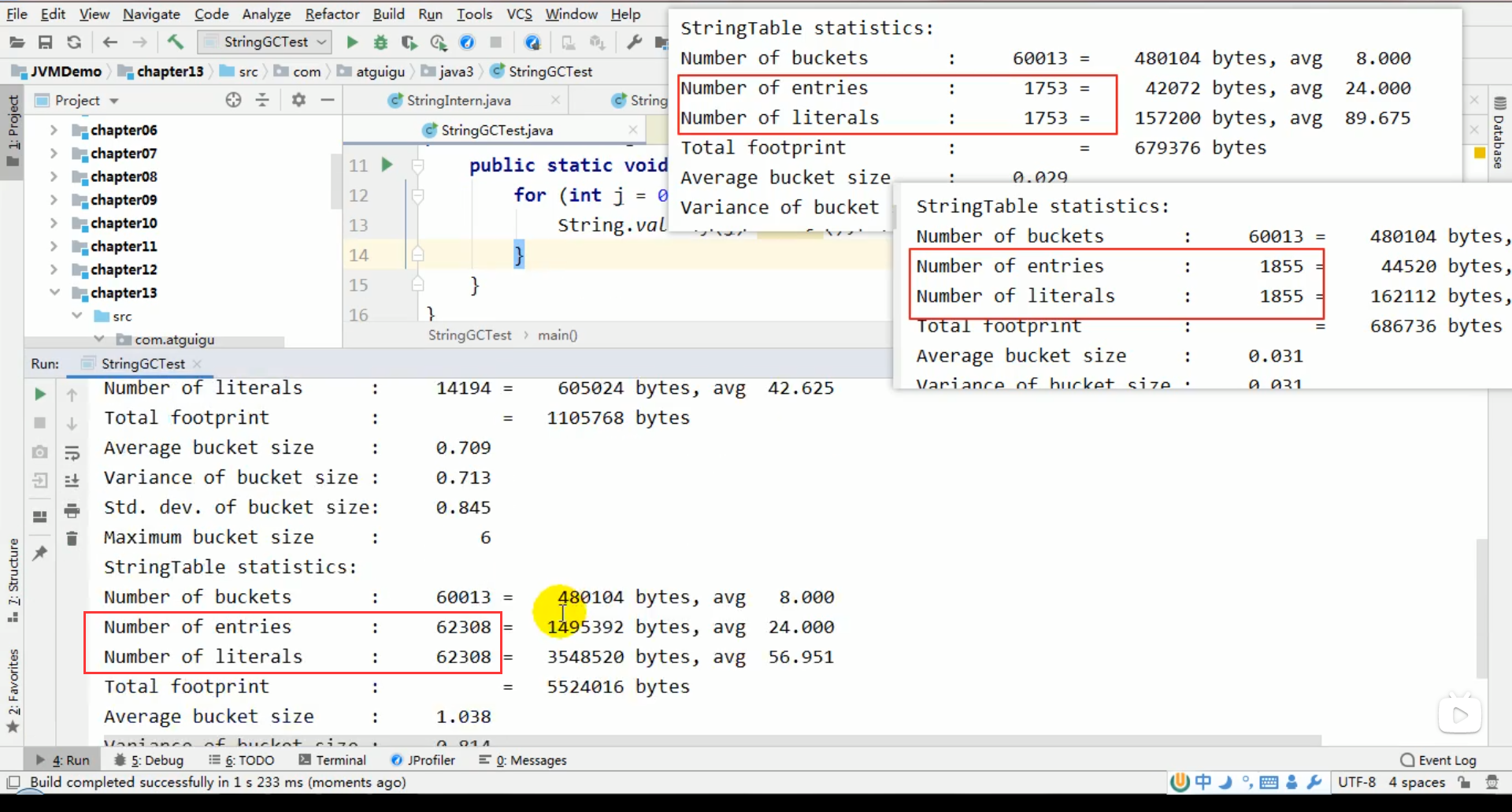Navigate Back with the left arrow icon

click(x=110, y=43)
